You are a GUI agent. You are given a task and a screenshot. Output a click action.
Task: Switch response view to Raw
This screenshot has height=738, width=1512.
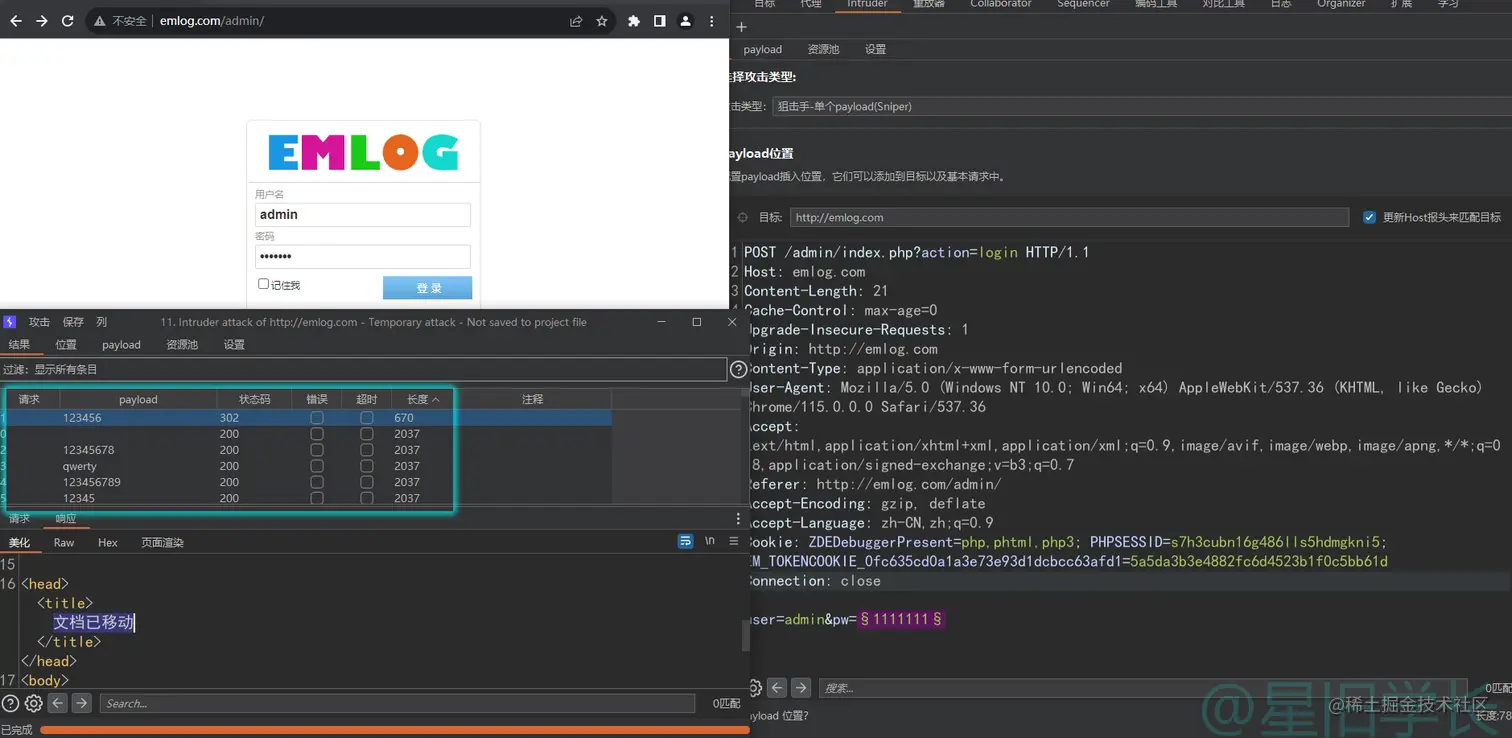tap(64, 543)
